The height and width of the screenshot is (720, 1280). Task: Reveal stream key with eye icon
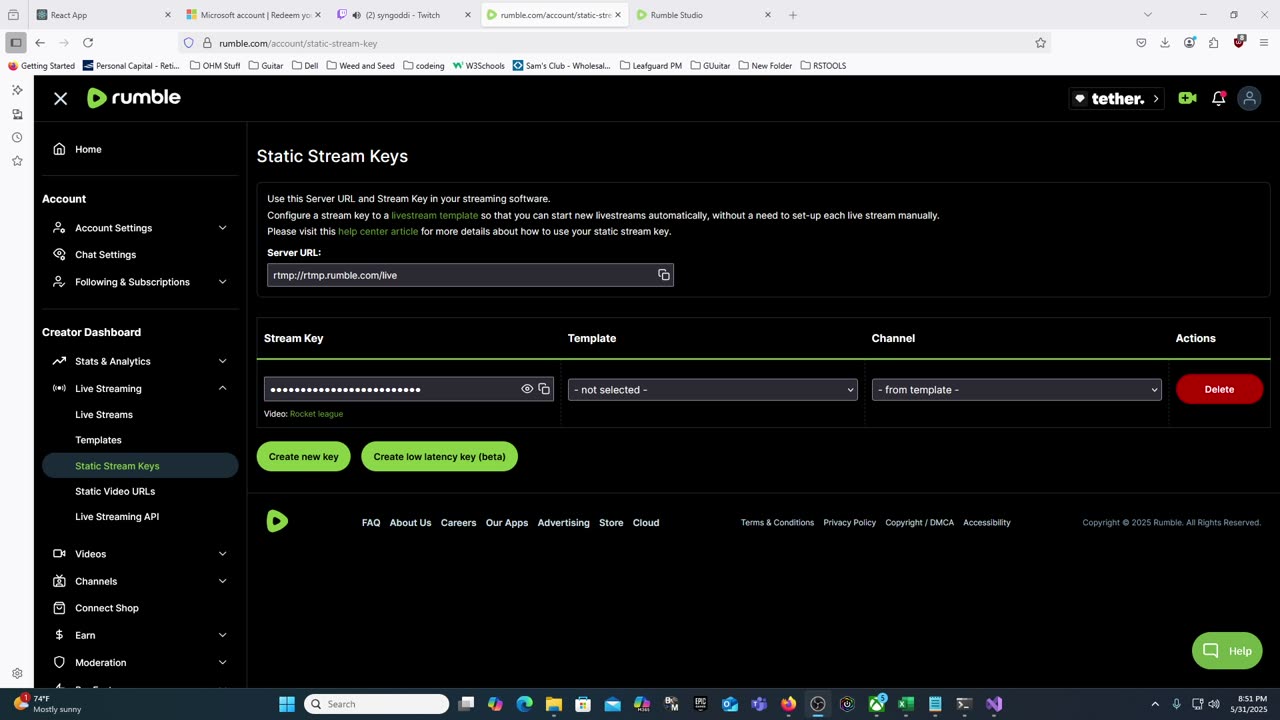click(527, 389)
